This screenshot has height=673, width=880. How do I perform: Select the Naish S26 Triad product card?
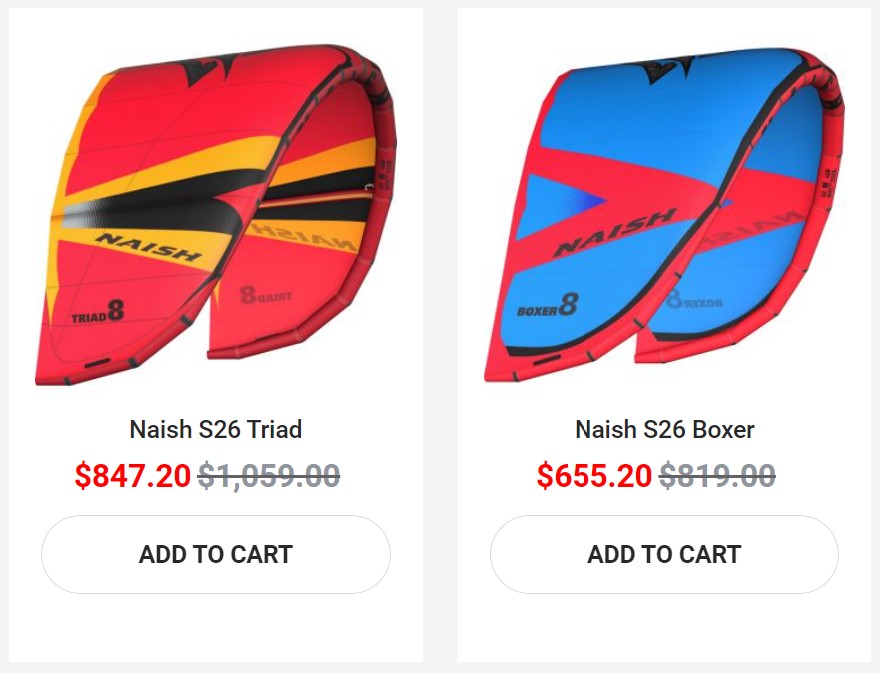coord(214,300)
